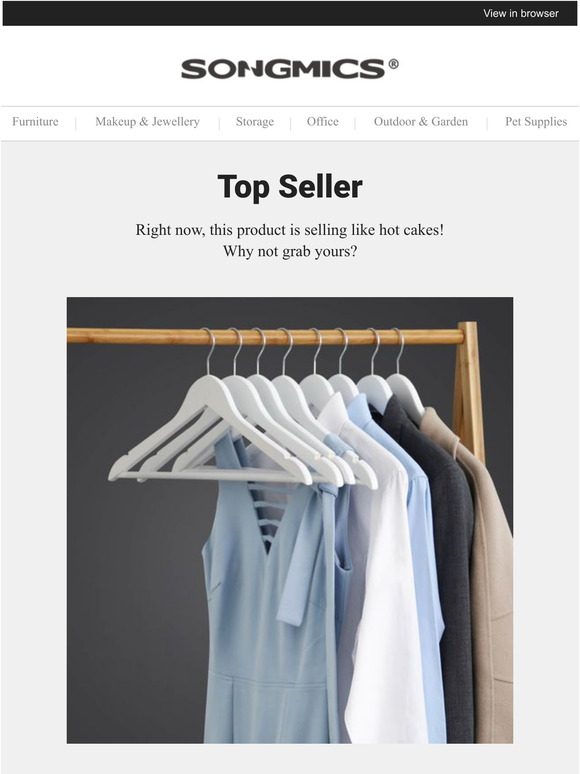The image size is (580, 774).
Task: Open the Furniture category
Action: [35, 121]
